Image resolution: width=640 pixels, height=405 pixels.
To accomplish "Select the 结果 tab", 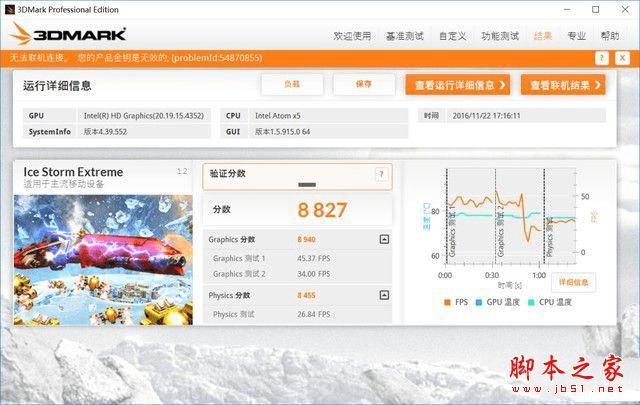I will point(543,36).
